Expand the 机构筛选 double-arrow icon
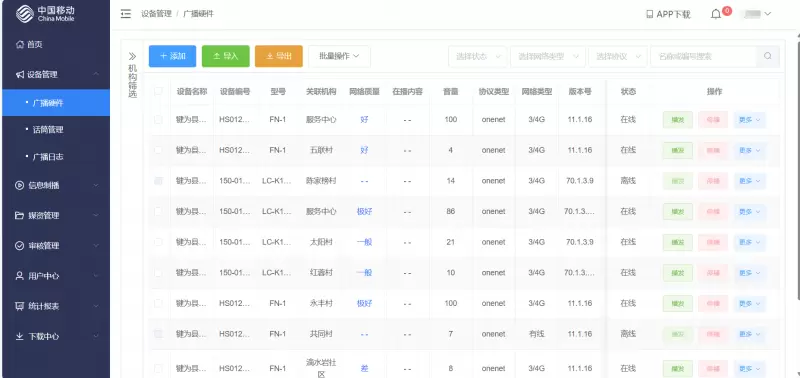 click(x=132, y=56)
